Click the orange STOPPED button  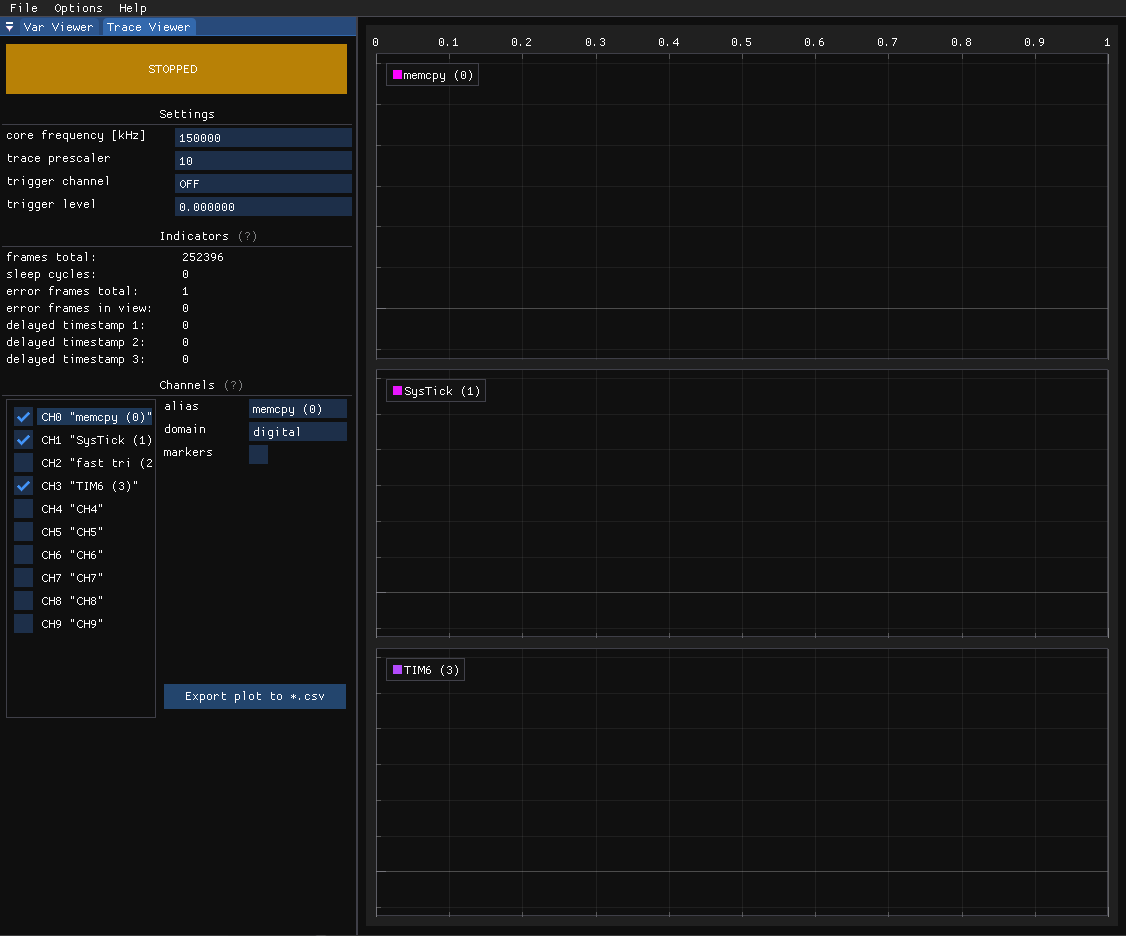pos(176,69)
